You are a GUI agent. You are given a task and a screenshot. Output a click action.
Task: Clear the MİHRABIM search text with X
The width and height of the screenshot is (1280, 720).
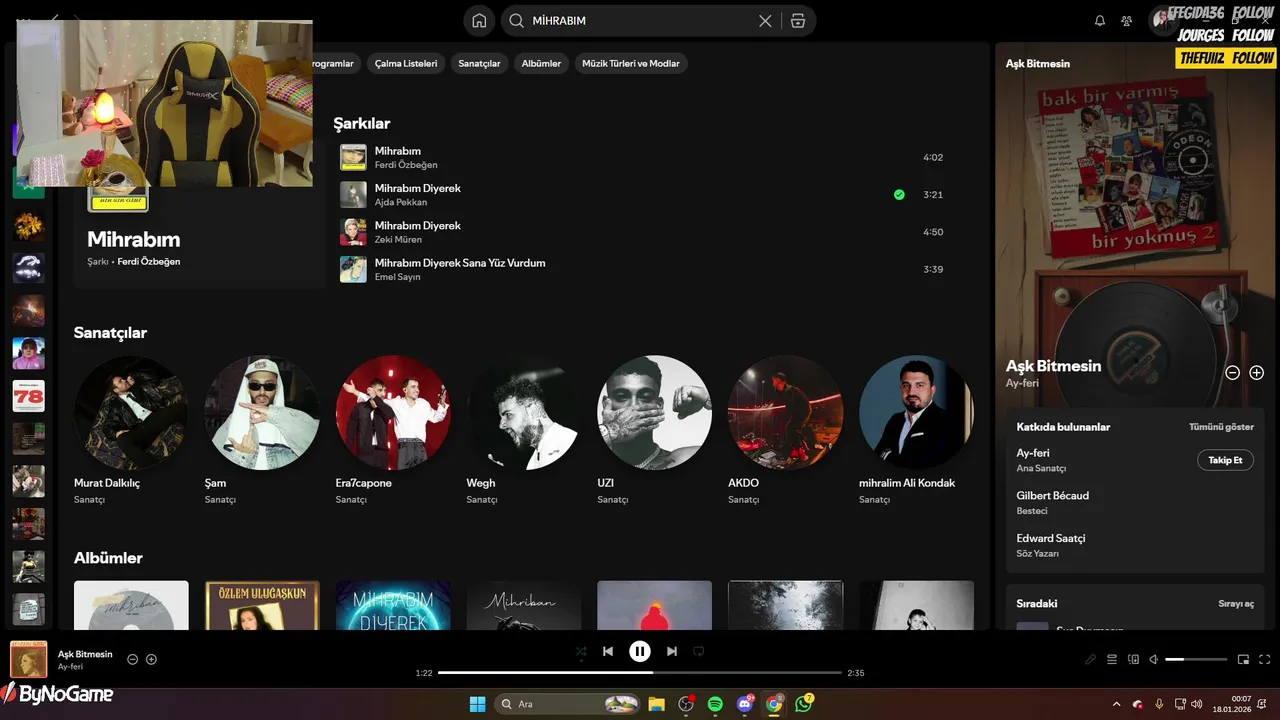click(x=765, y=21)
